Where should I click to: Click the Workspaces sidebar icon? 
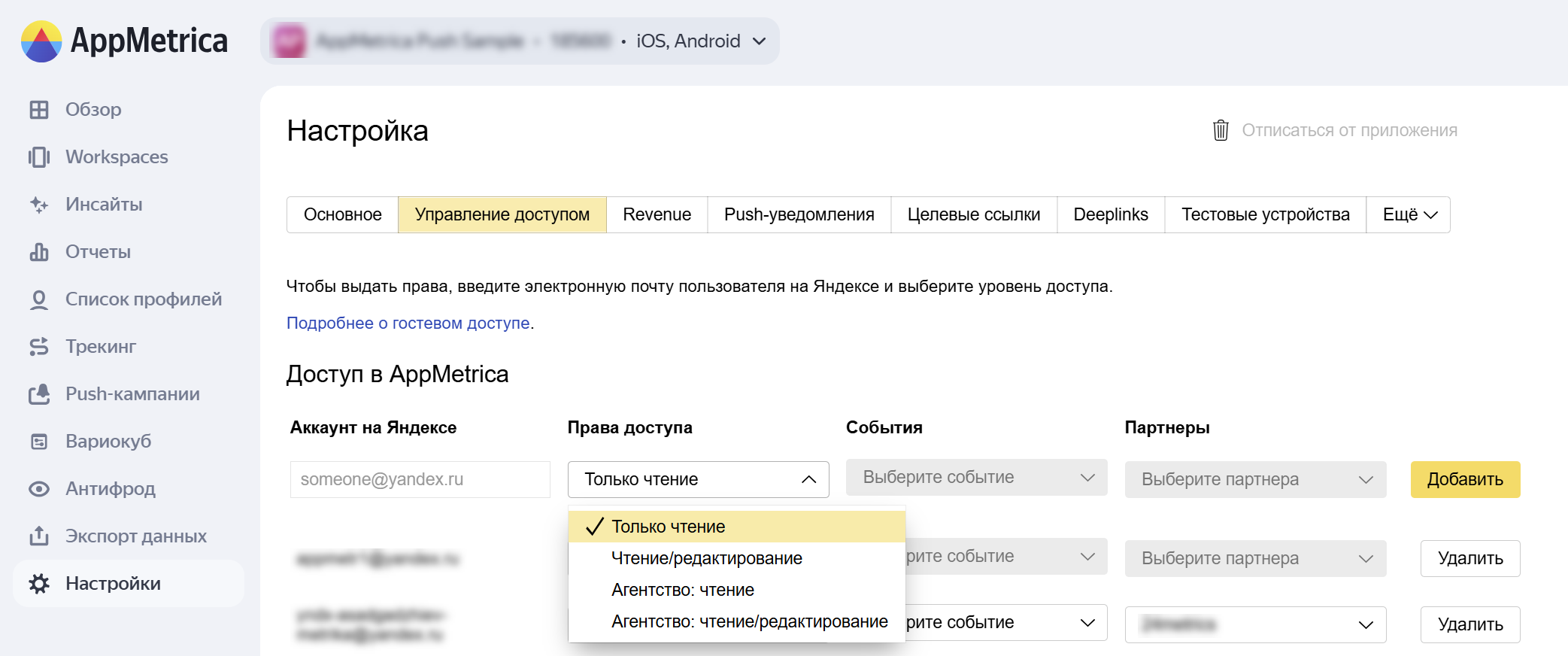pos(39,157)
